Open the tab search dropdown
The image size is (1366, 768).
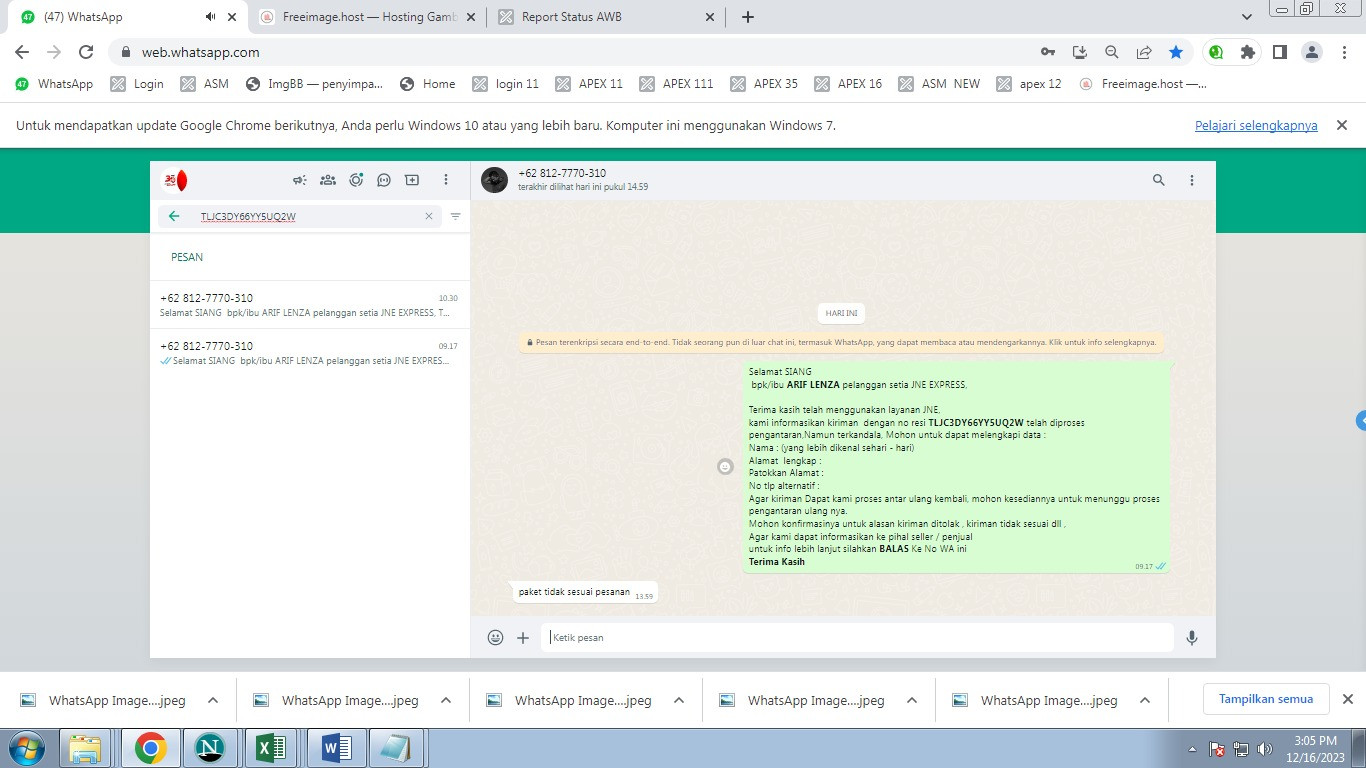[1247, 17]
